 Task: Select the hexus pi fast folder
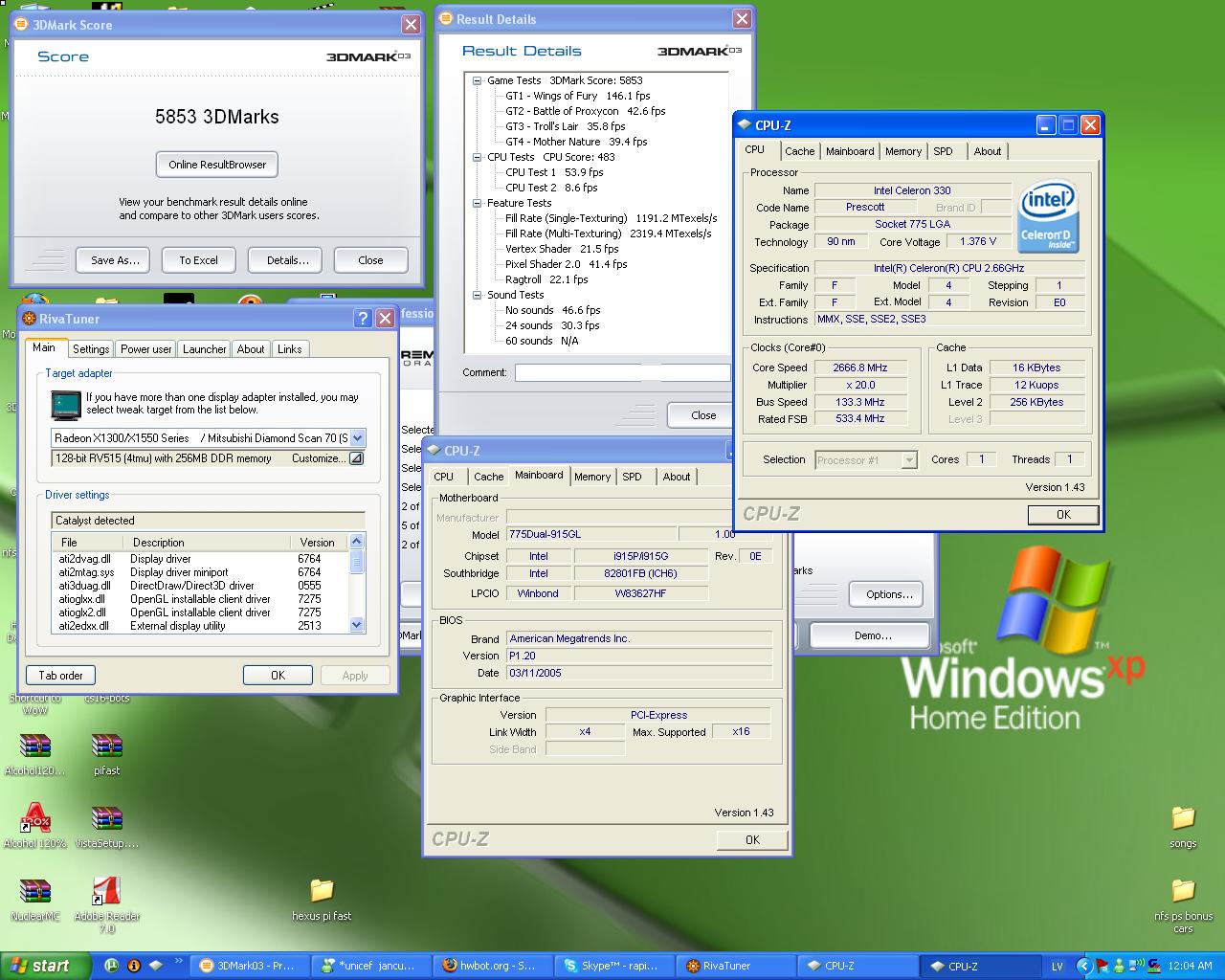coord(322,900)
